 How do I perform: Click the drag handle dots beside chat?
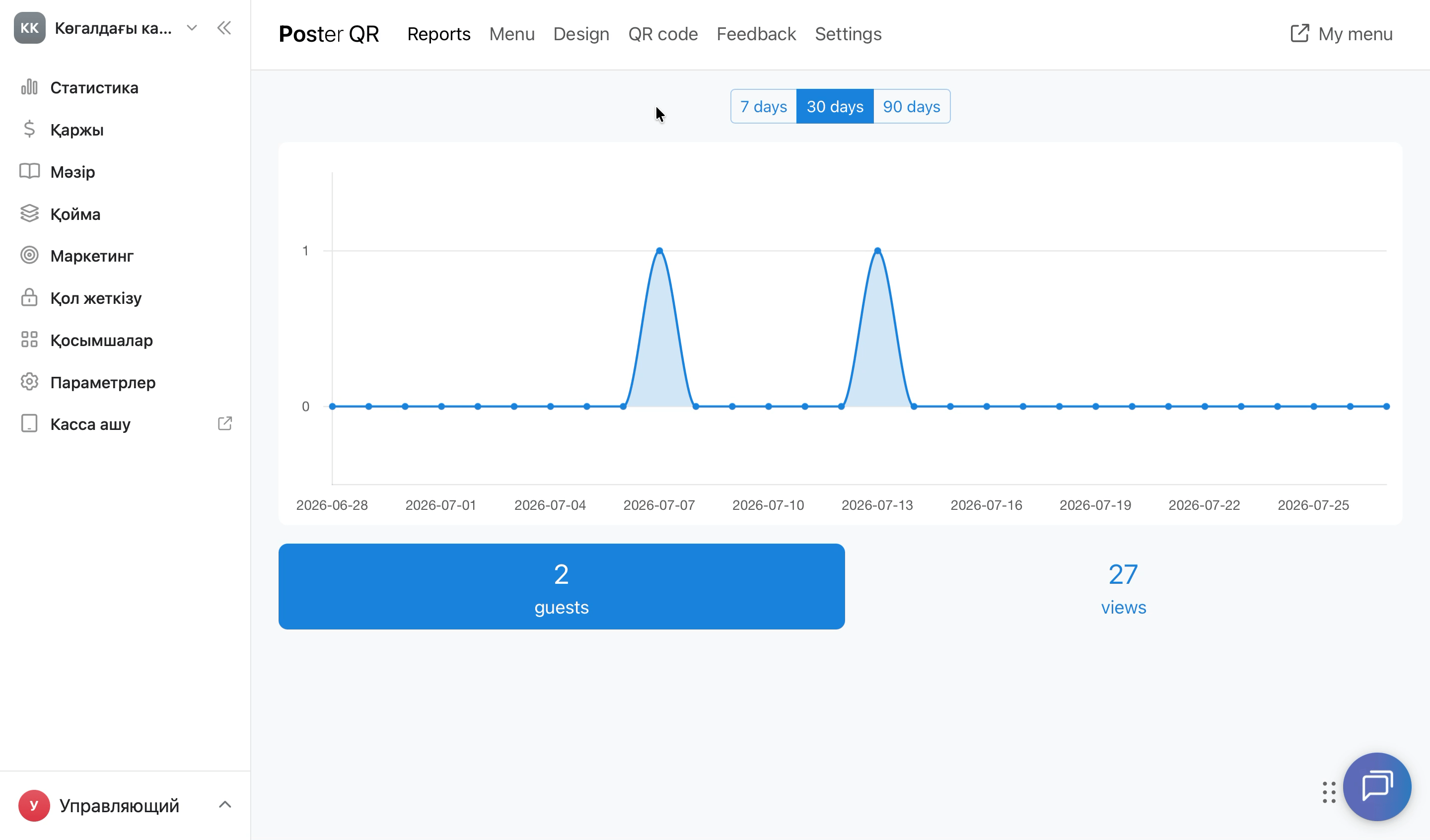tap(1329, 792)
